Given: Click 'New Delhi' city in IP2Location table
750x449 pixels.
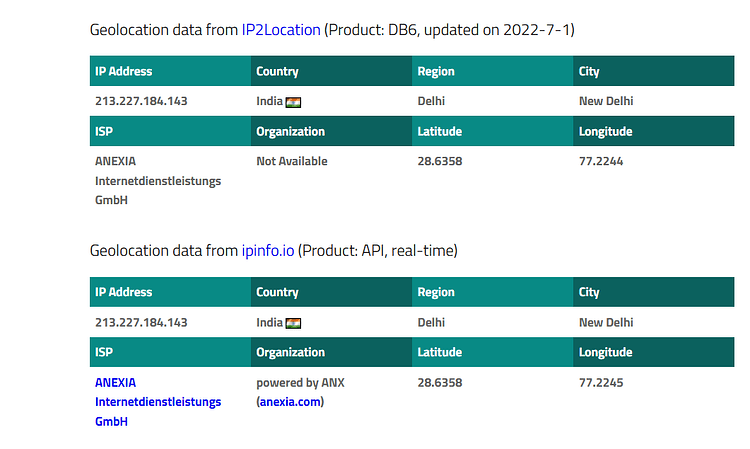Looking at the screenshot, I should (x=606, y=101).
